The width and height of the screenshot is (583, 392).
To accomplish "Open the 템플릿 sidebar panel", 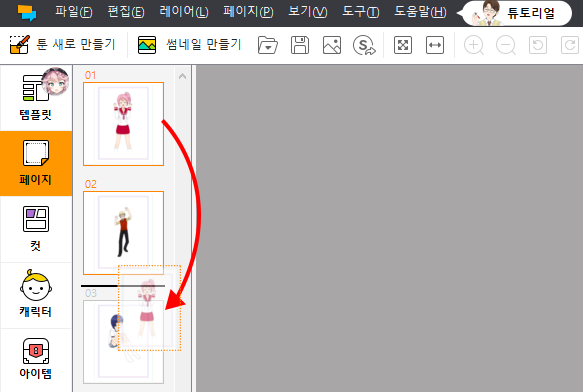I will 36,97.
